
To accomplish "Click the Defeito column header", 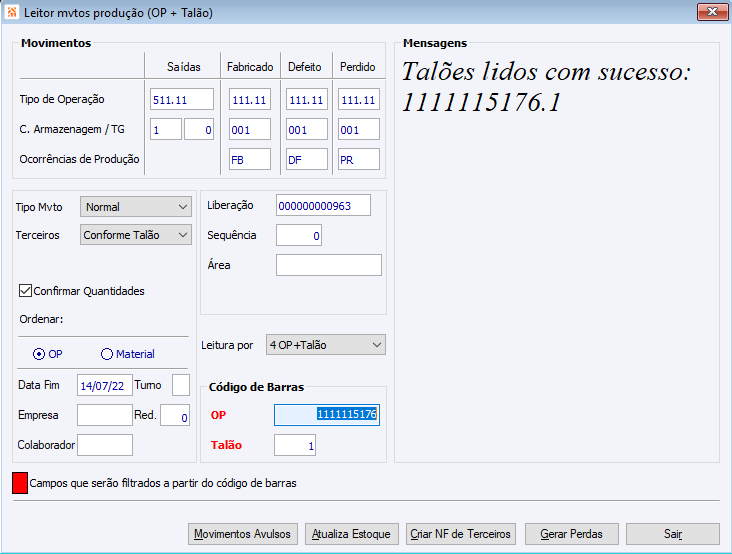I will point(305,67).
